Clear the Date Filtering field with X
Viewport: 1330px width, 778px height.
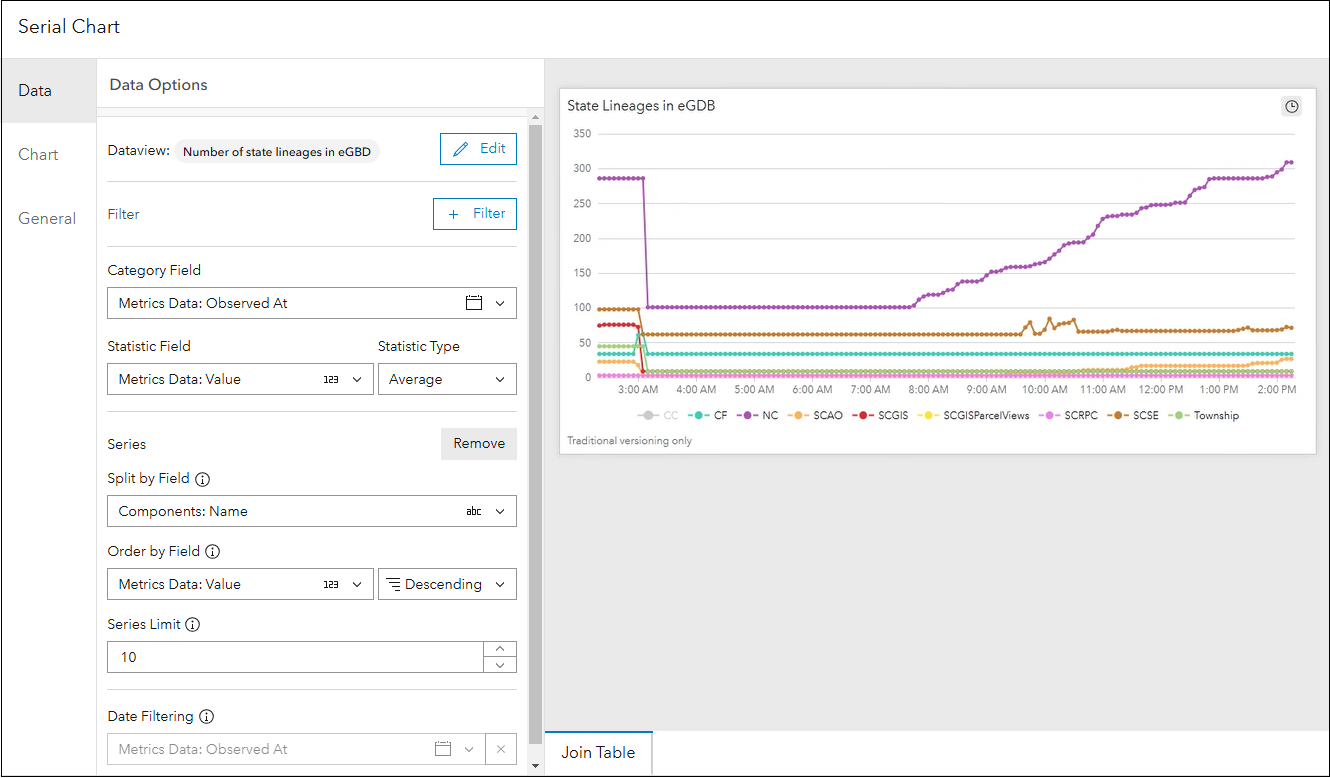click(501, 749)
